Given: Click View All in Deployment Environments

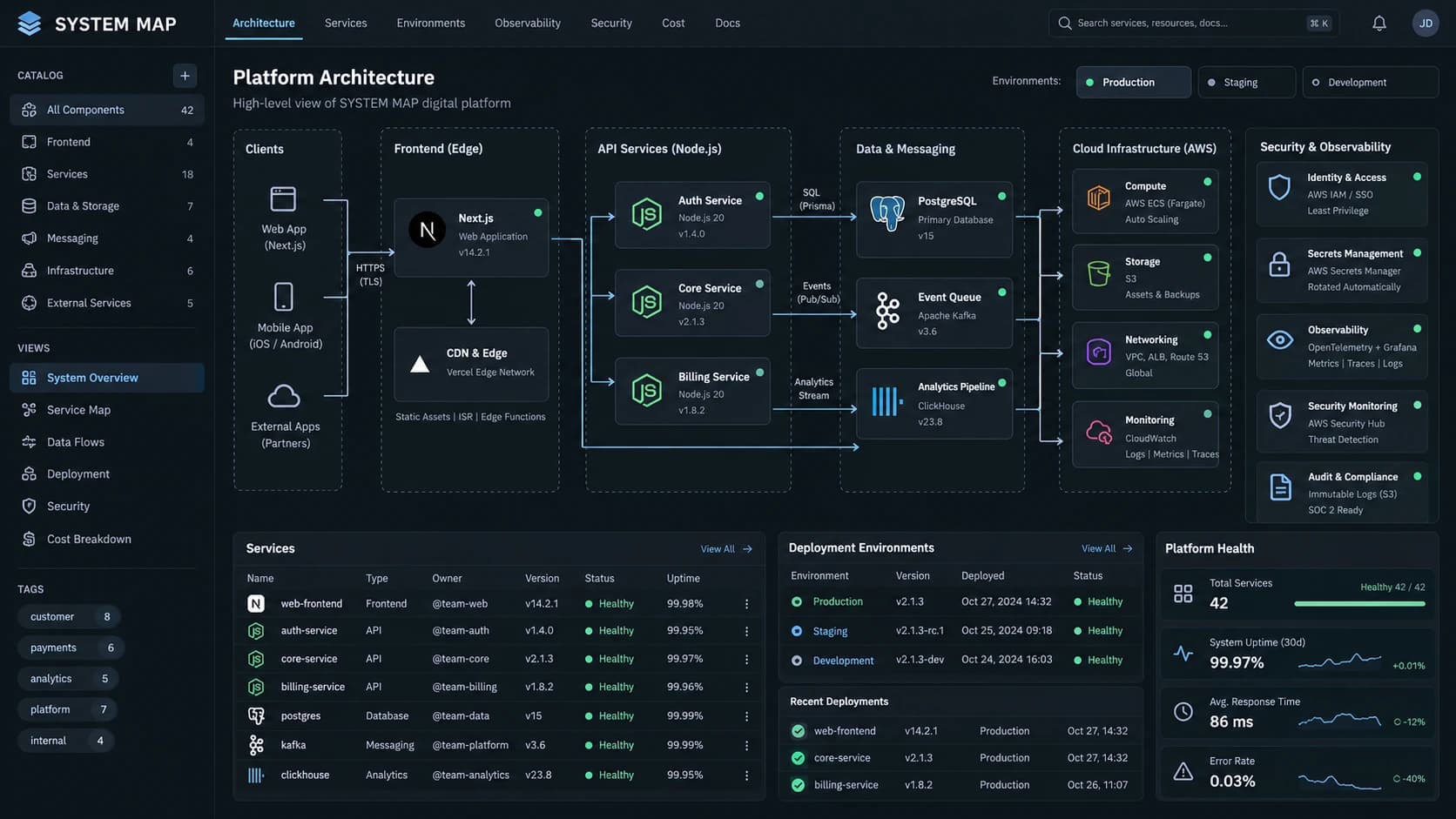Looking at the screenshot, I should point(1107,548).
